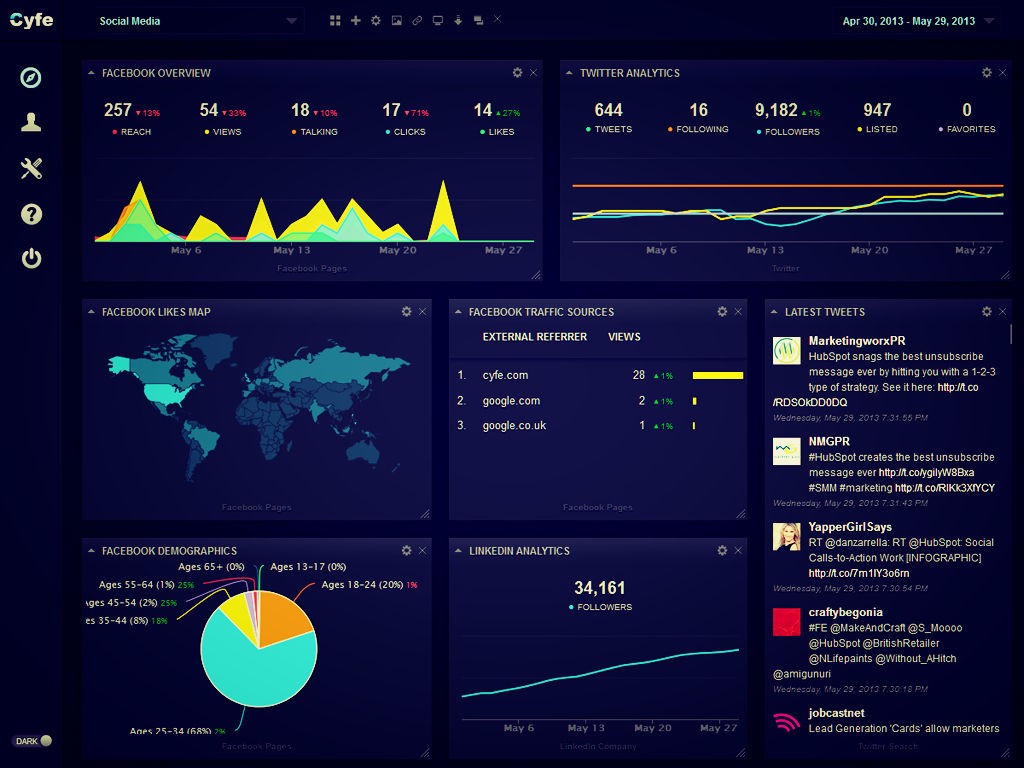1024x768 pixels.
Task: Toggle the FOLLOWING series in Twitter Analytics
Action: tap(697, 129)
